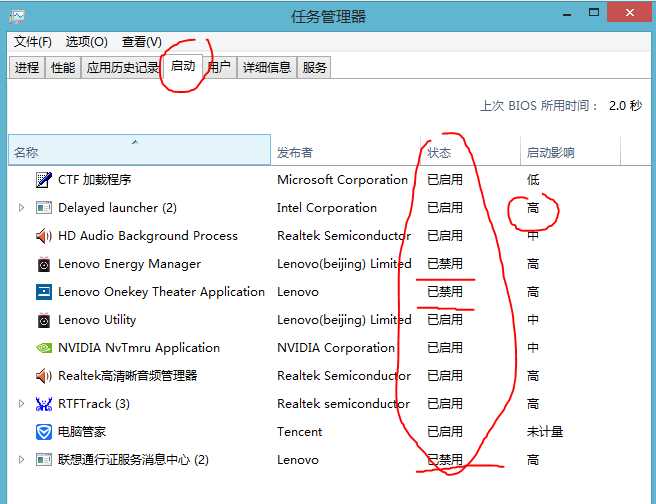Switch to the 用户 tab
The image size is (656, 504).
pos(220,67)
